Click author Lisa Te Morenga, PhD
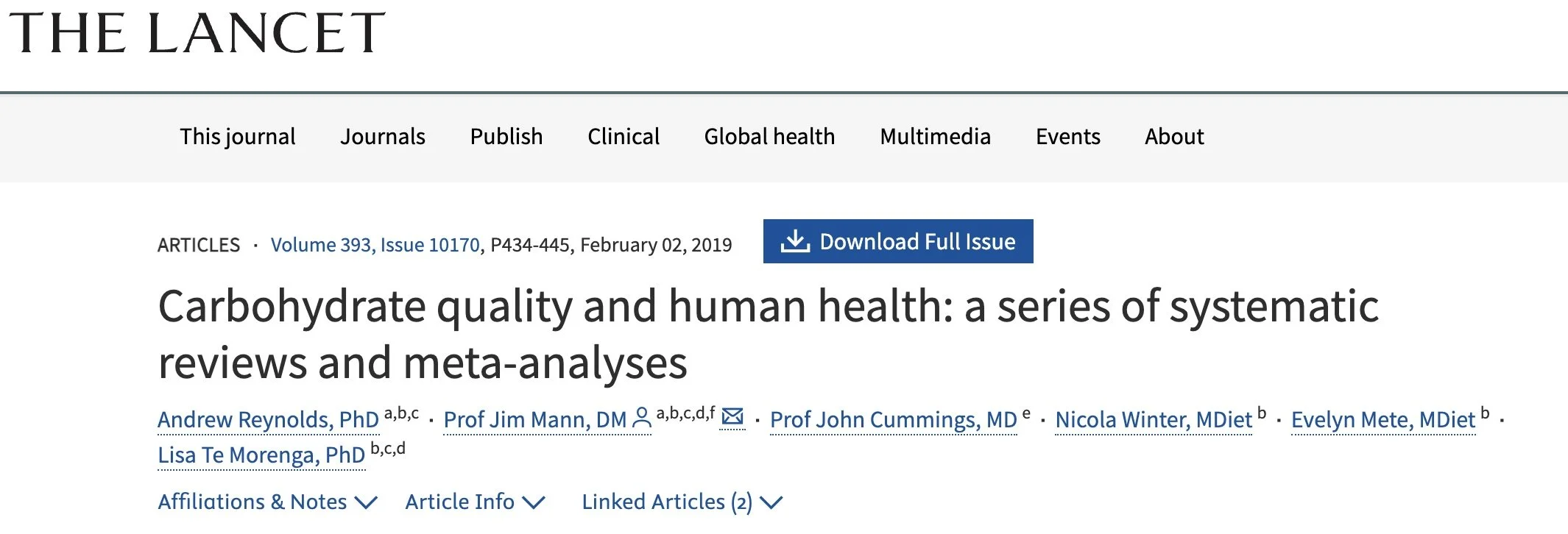Screen dimensions: 1568x534 [261, 455]
